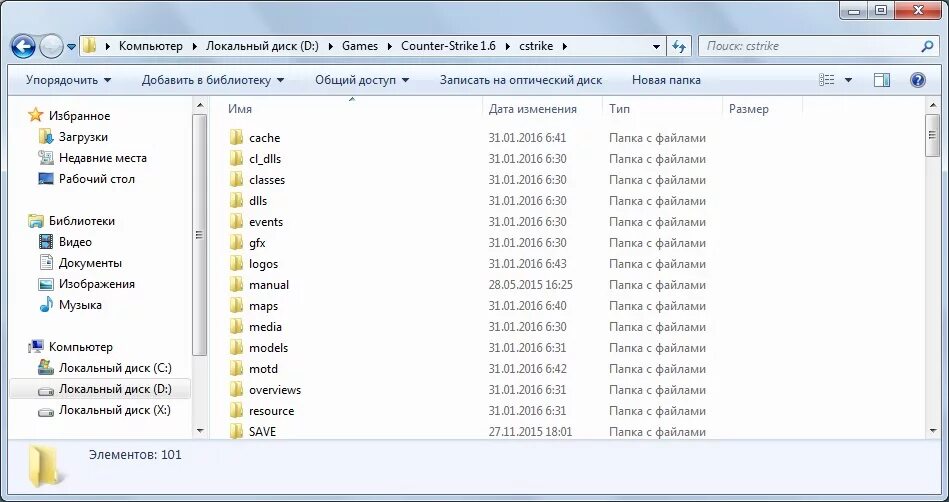The height and width of the screenshot is (502, 949).
Task: Select 'Компьютер' in the navigation pane
Action: pyautogui.click(x=80, y=347)
